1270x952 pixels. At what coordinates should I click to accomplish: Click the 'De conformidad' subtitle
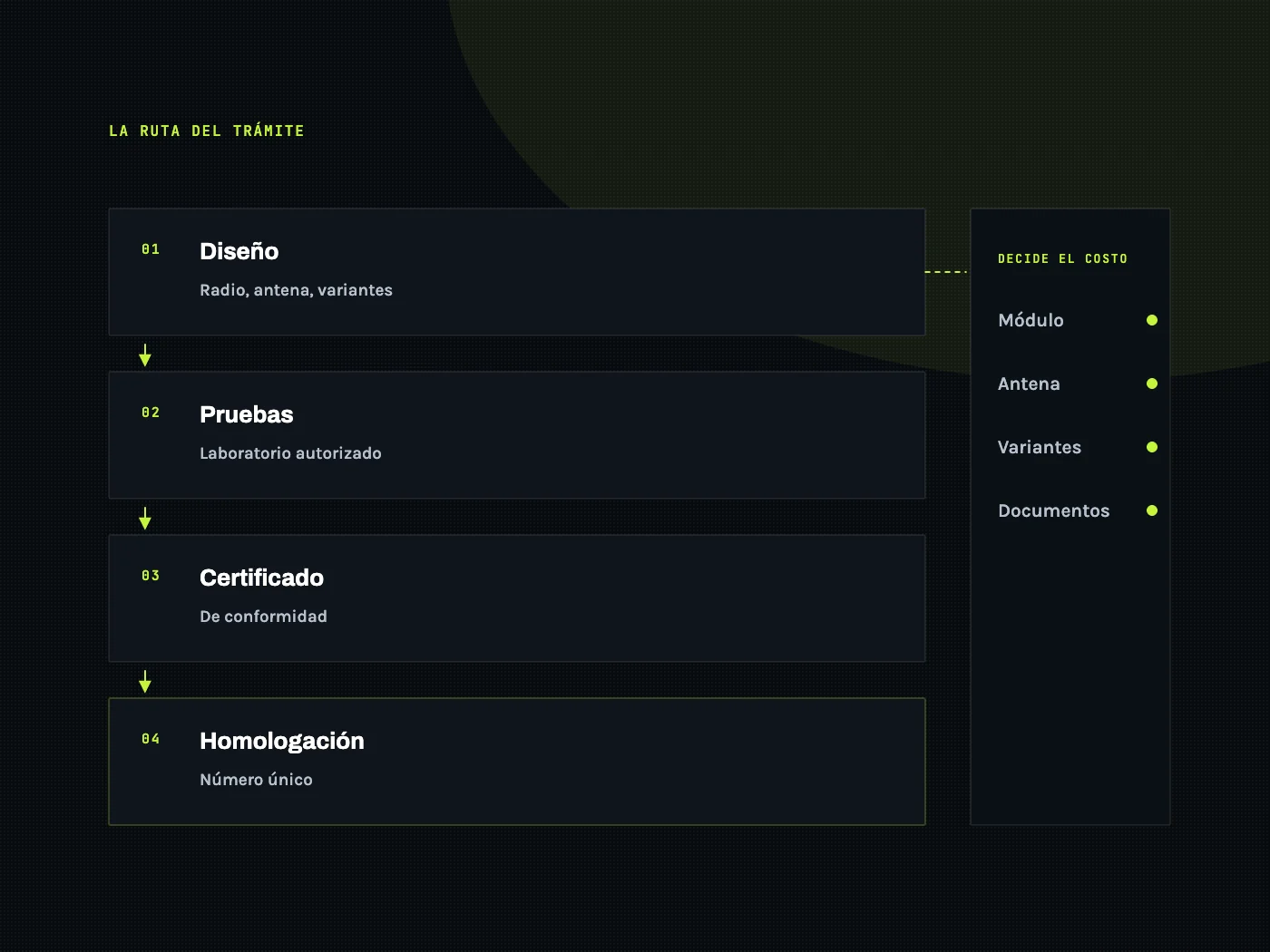point(263,617)
